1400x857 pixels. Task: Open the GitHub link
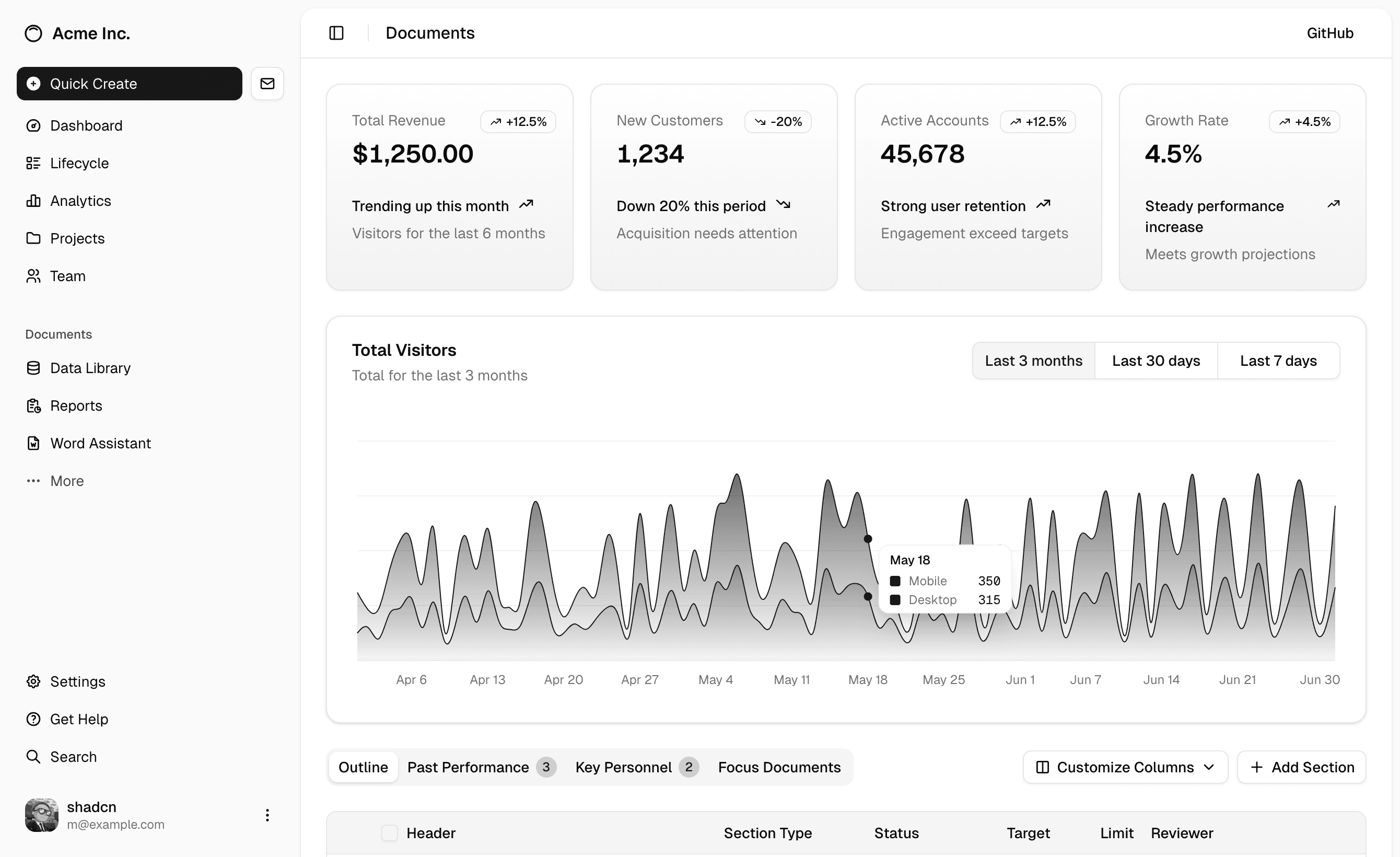click(1330, 33)
